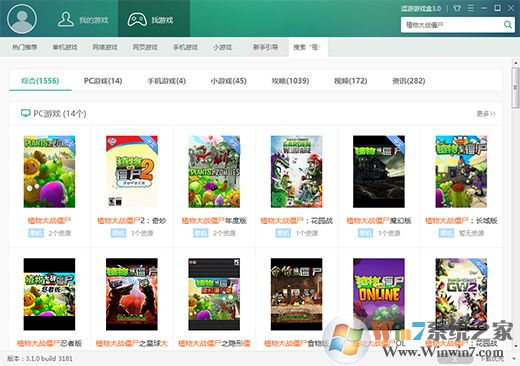The height and width of the screenshot is (366, 520).
Task: Switch to 网络游戏 nav tab
Action: pos(105,47)
